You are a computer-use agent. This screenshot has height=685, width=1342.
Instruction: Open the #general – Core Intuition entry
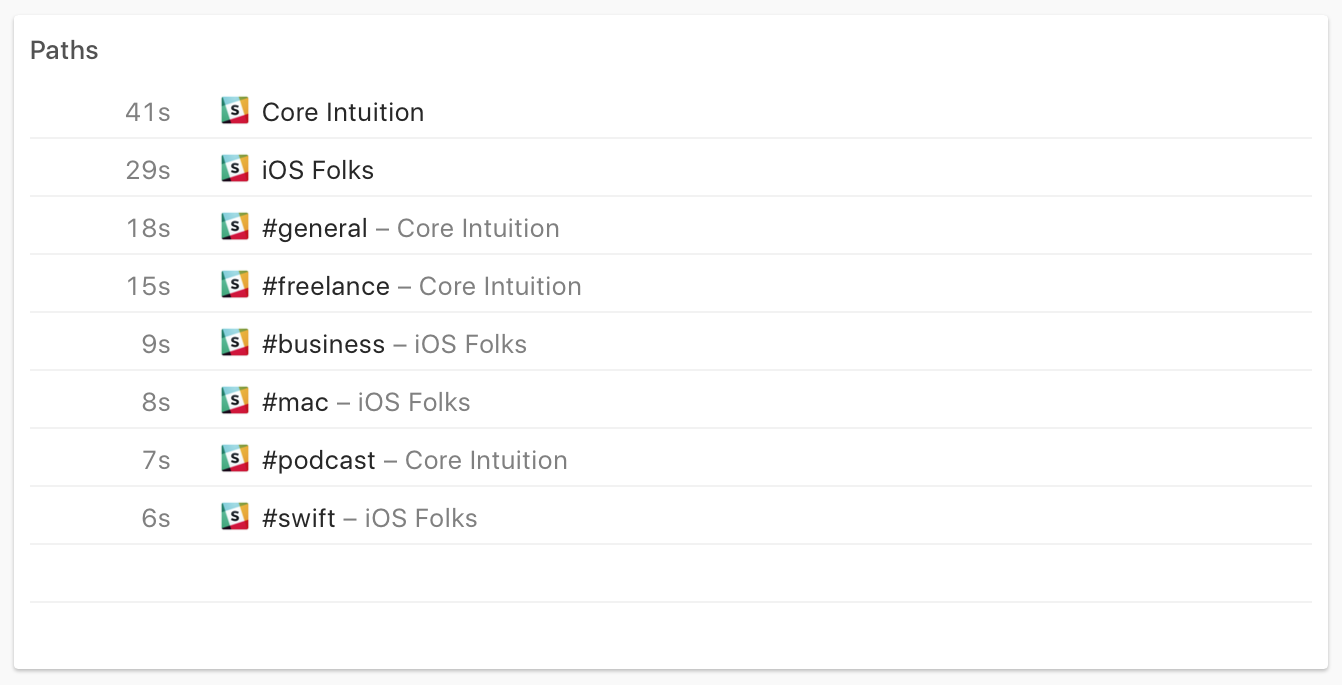coord(671,227)
